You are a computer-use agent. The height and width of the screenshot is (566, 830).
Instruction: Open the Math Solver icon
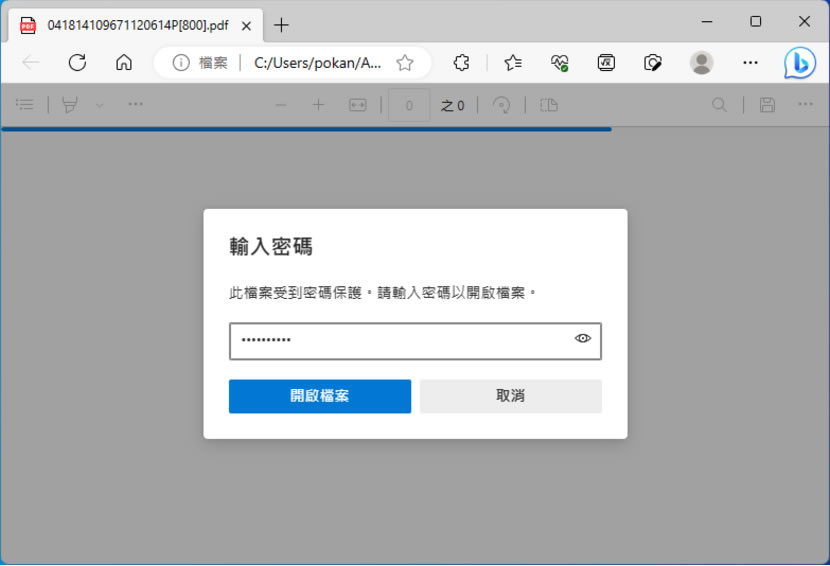tap(606, 63)
